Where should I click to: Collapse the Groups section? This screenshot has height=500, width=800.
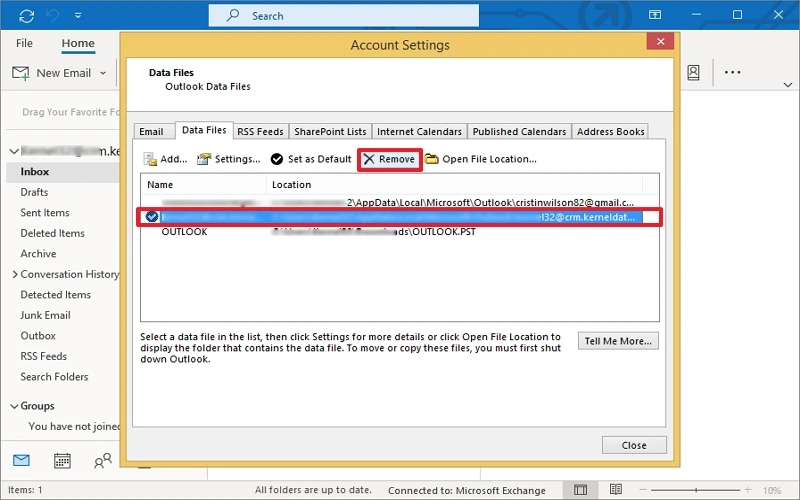point(14,406)
